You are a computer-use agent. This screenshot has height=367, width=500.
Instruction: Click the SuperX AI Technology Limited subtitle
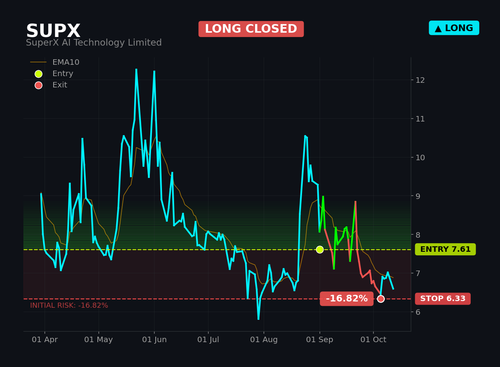(x=94, y=43)
